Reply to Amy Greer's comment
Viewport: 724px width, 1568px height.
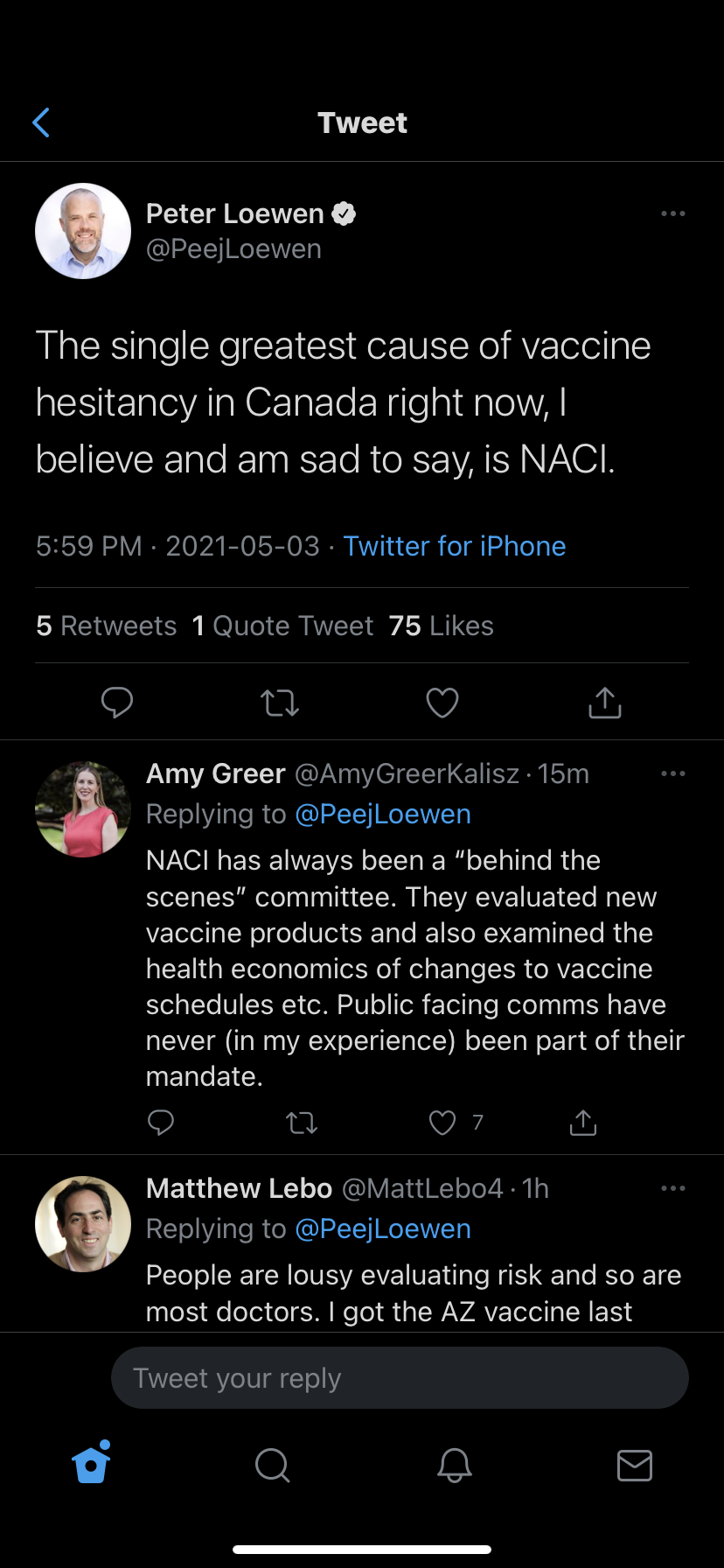161,1123
